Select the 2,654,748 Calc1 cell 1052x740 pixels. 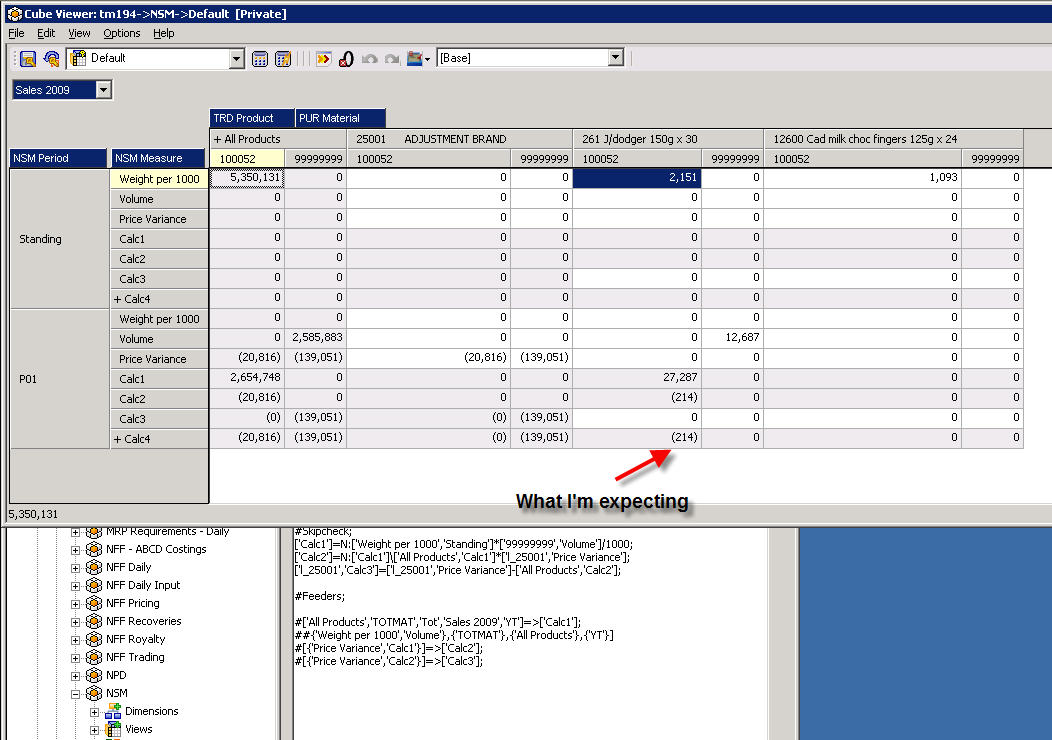coord(247,378)
